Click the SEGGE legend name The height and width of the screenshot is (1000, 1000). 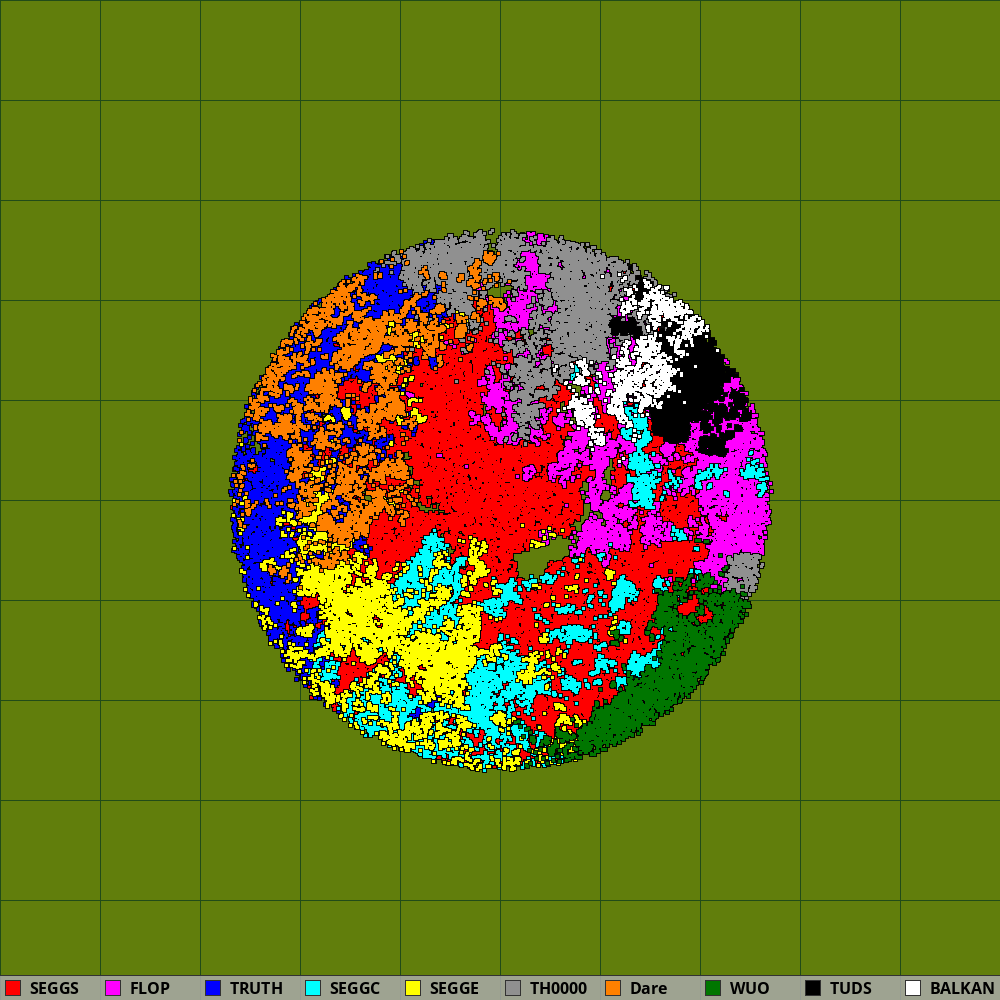click(x=454, y=988)
